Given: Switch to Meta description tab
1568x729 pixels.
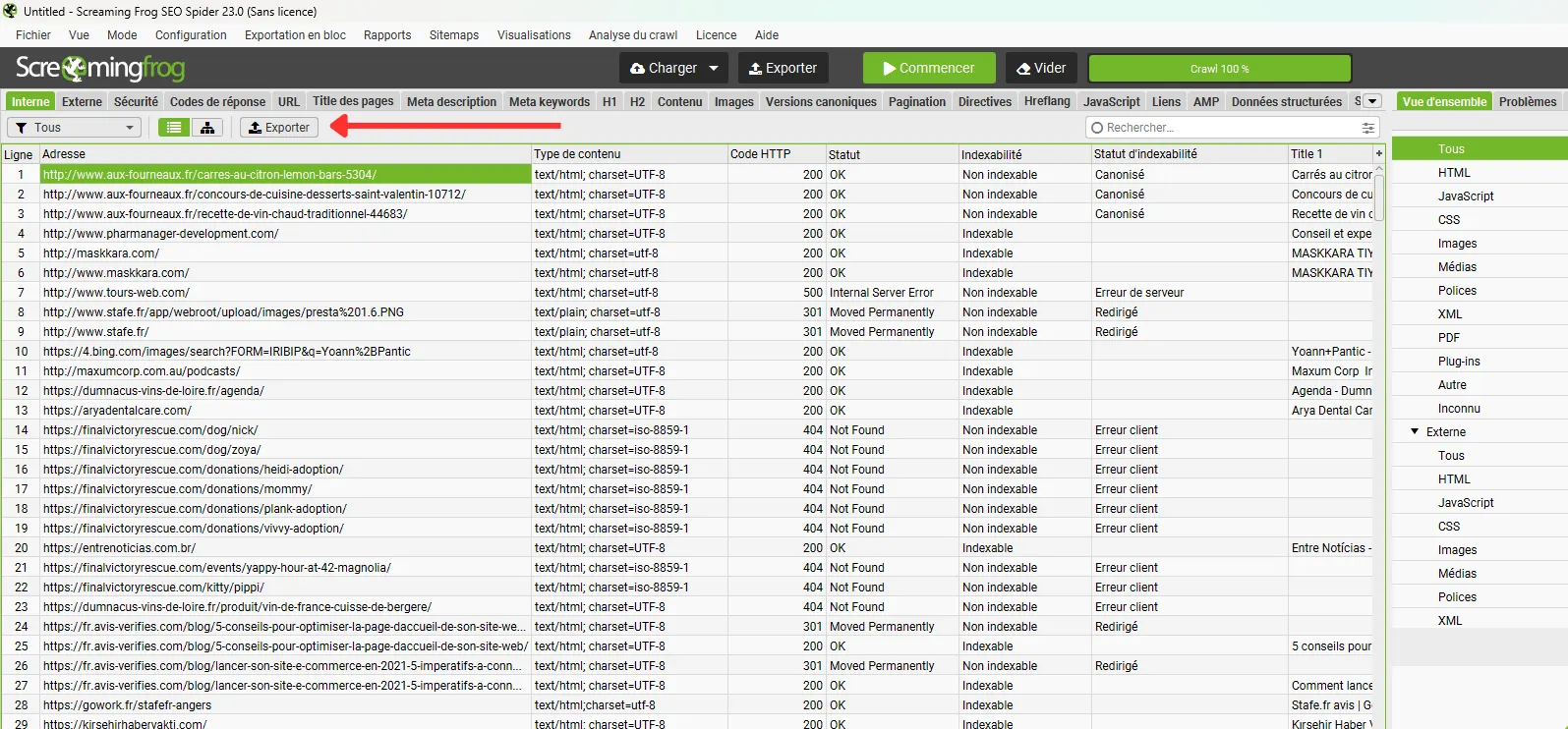Looking at the screenshot, I should 451,101.
